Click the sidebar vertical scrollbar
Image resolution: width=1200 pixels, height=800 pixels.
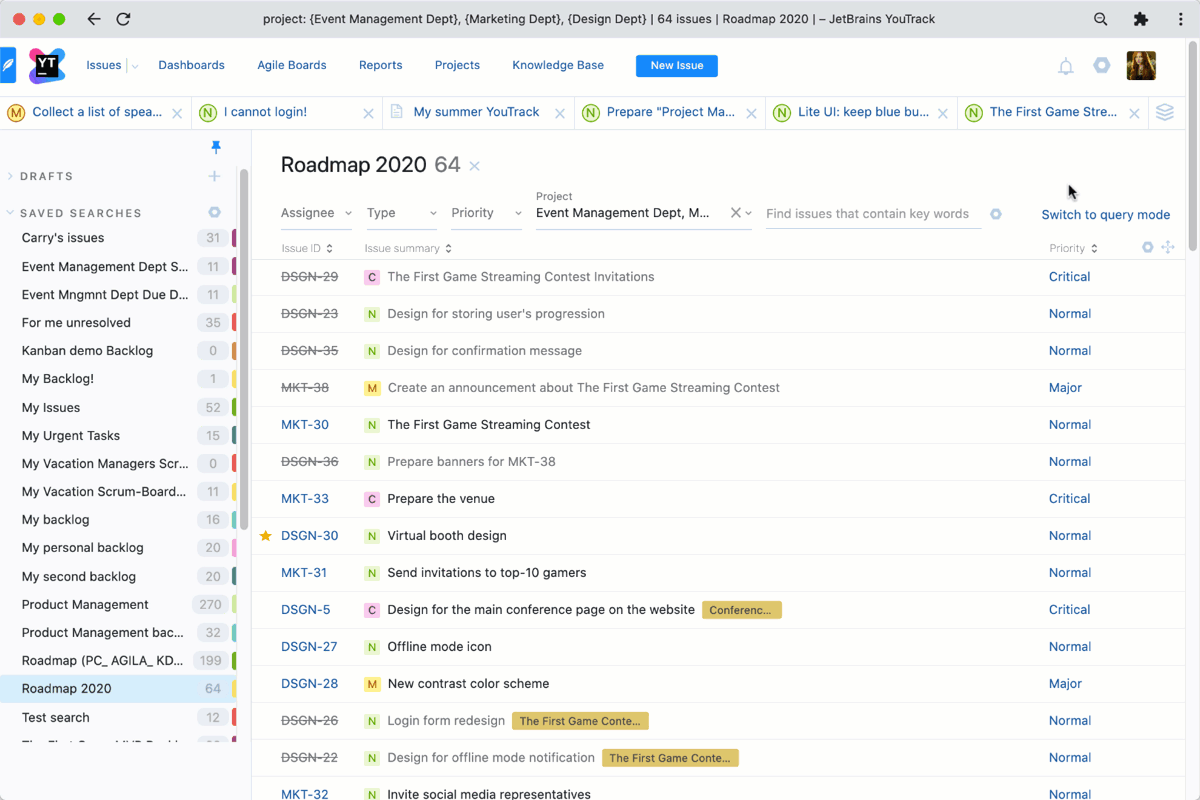pyautogui.click(x=243, y=350)
